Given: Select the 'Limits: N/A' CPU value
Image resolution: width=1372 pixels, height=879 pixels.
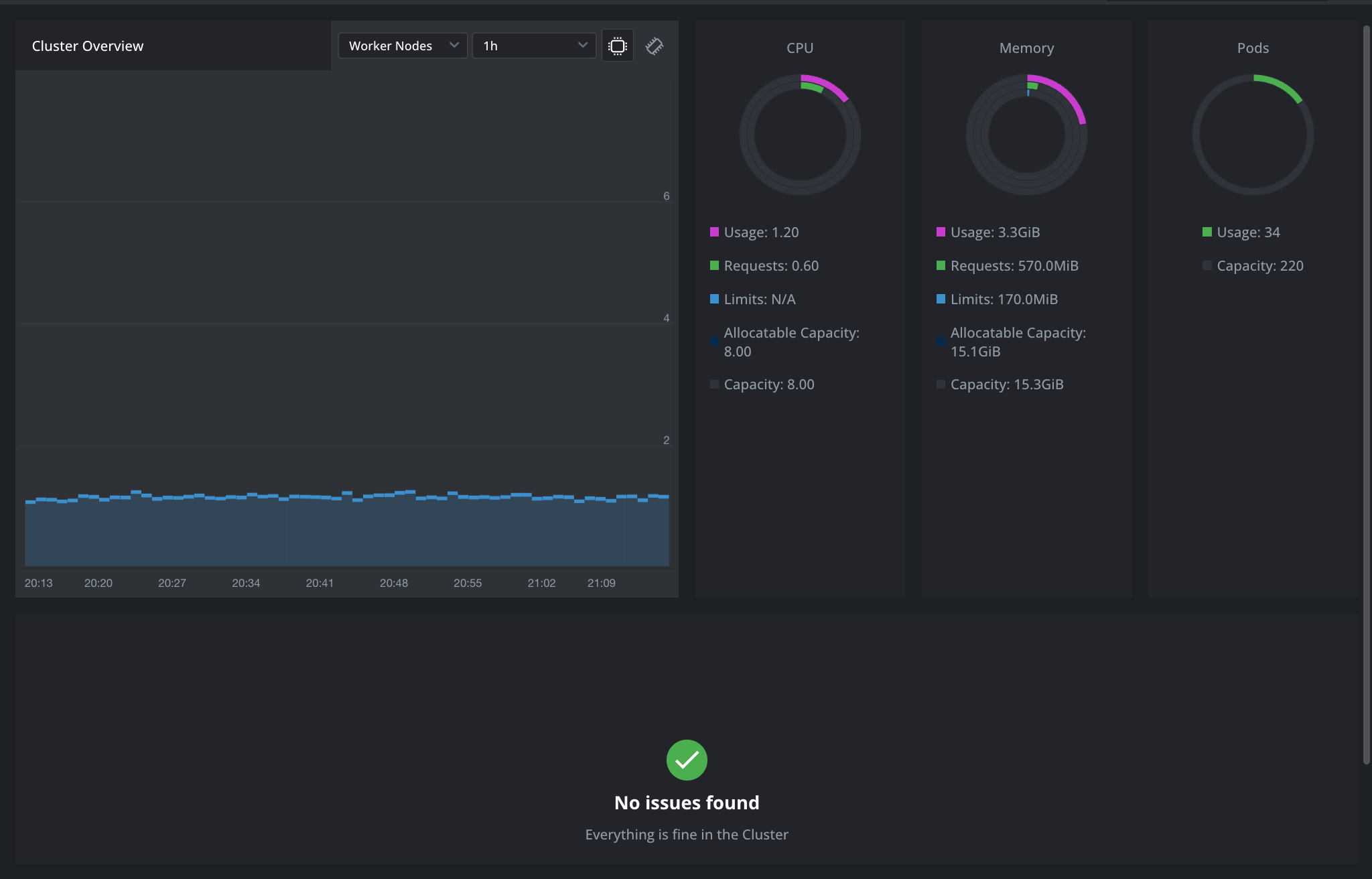Looking at the screenshot, I should (x=760, y=299).
